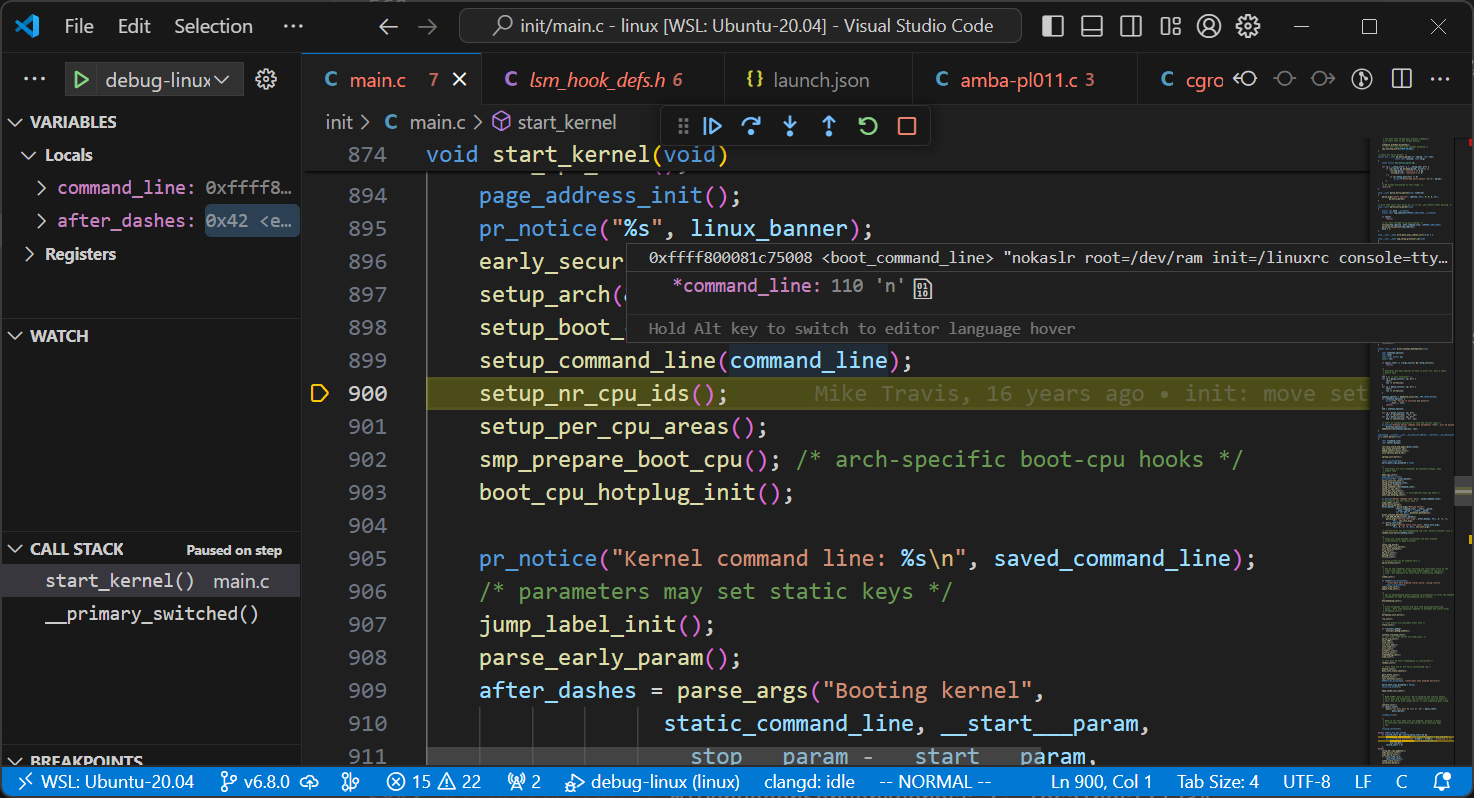The width and height of the screenshot is (1474, 798).
Task: Open the editor More Actions ellipsis
Action: tap(1440, 79)
